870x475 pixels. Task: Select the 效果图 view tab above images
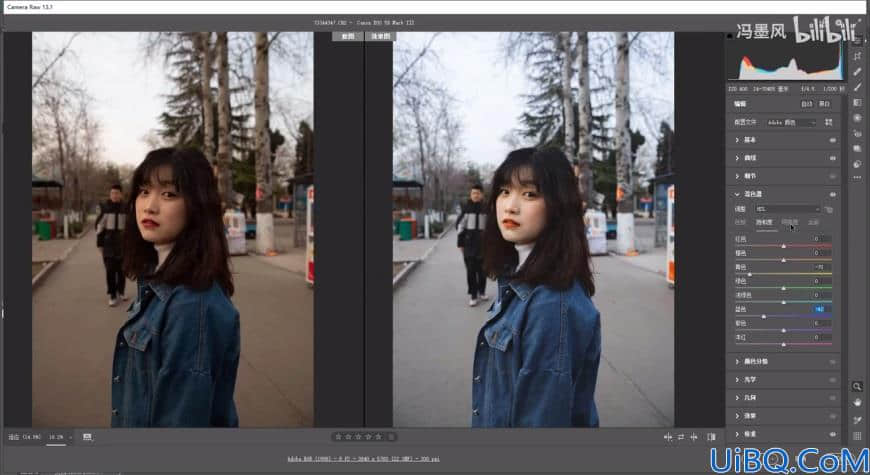click(380, 37)
